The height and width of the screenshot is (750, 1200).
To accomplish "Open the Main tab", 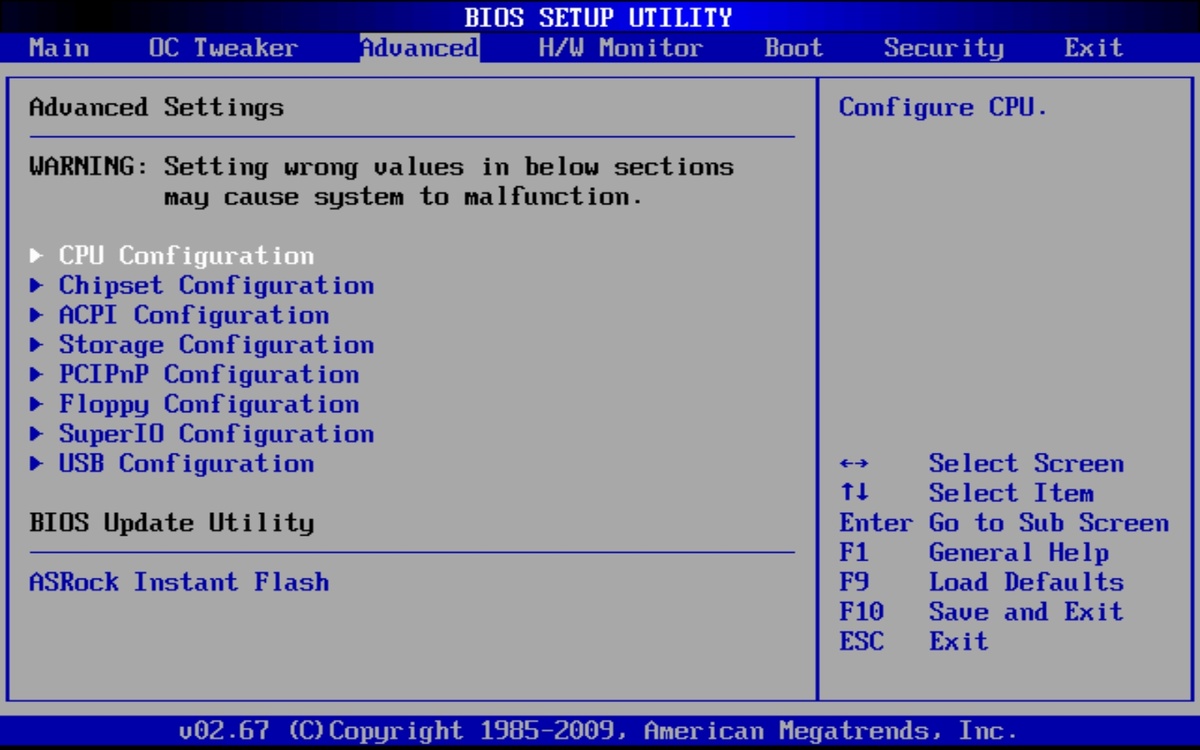I will (x=59, y=48).
